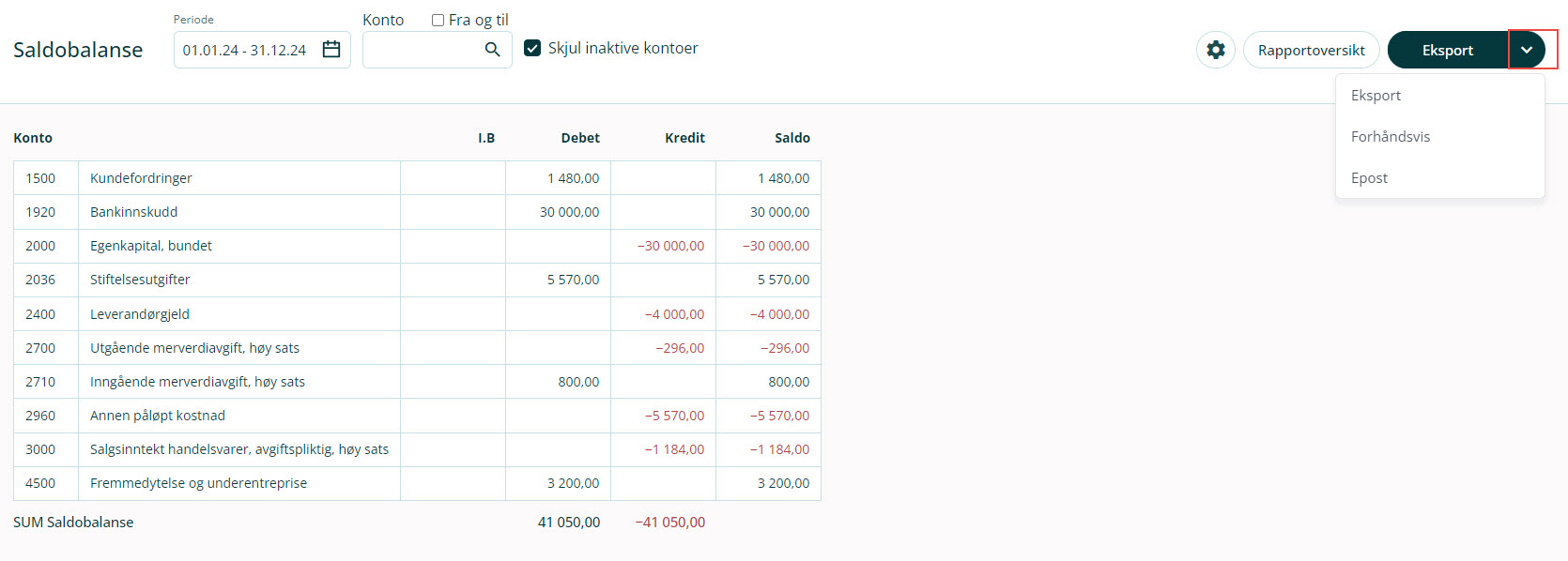
Task: Open the calendar date picker icon
Action: [x=331, y=50]
